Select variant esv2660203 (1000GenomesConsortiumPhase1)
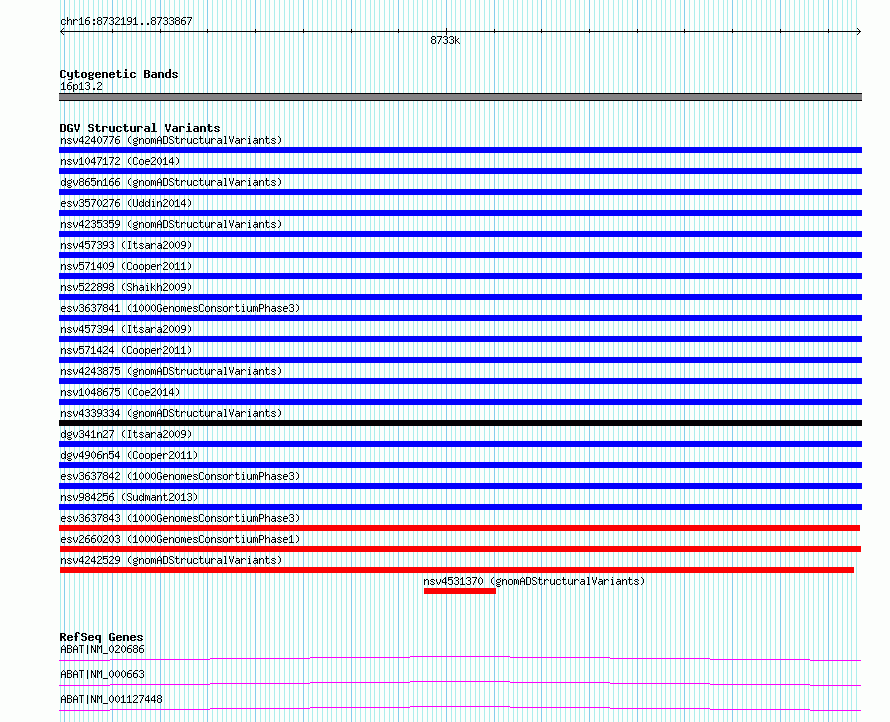Screen dimensions: 890x722 pyautogui.click(x=180, y=539)
